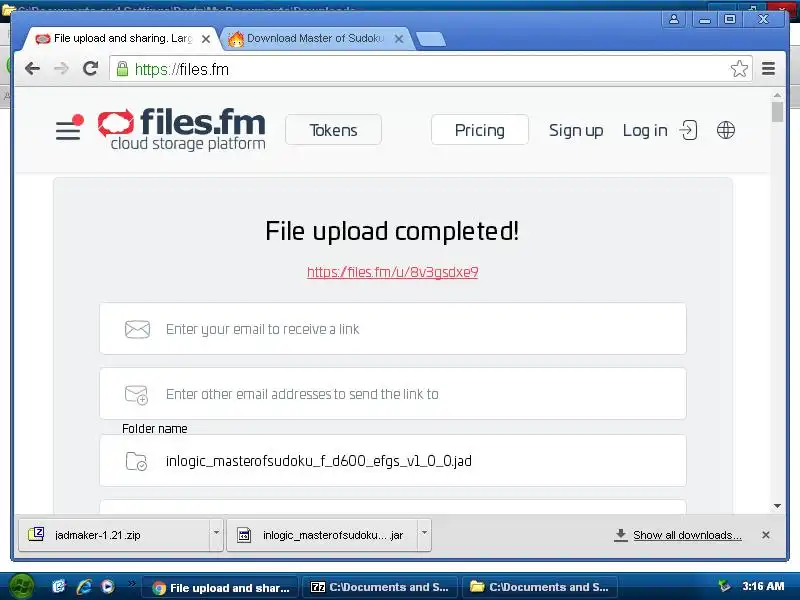Viewport: 800px width, 600px height.
Task: Open the jadmaker-1.21.zip download
Action: [x=114, y=535]
